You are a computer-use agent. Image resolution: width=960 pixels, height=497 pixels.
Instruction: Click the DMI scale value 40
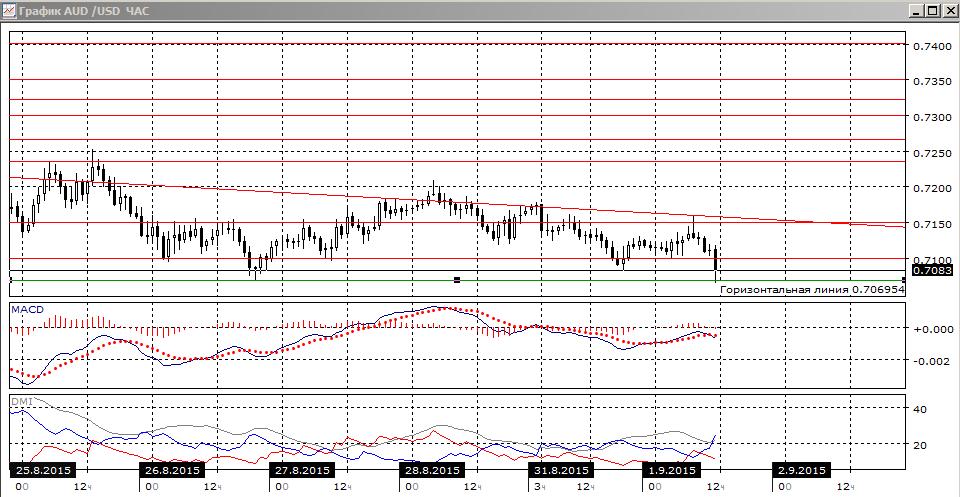[920, 409]
